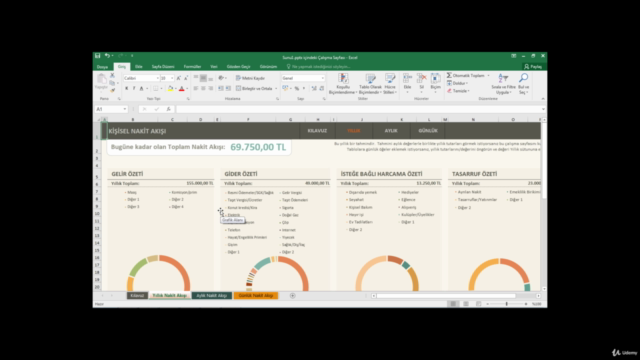Open Biçim cell format menu
Screen dimensions: 640x360
pos(436,84)
